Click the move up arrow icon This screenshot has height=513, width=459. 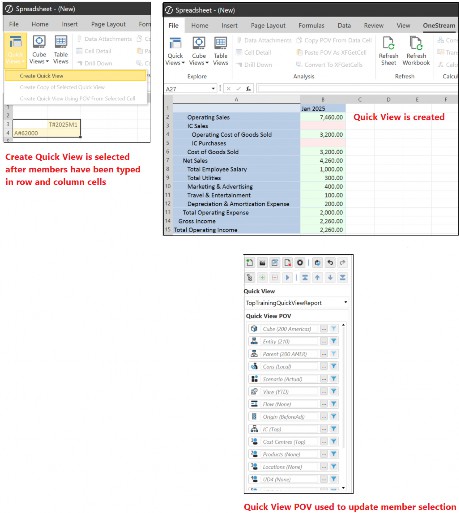click(x=317, y=277)
